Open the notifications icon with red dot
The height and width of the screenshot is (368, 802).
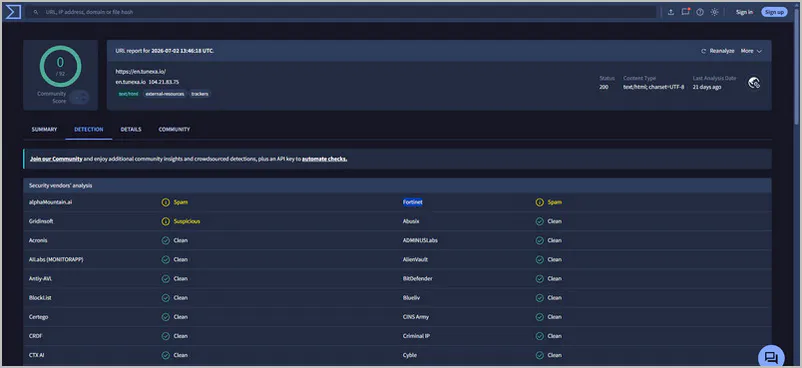(685, 12)
